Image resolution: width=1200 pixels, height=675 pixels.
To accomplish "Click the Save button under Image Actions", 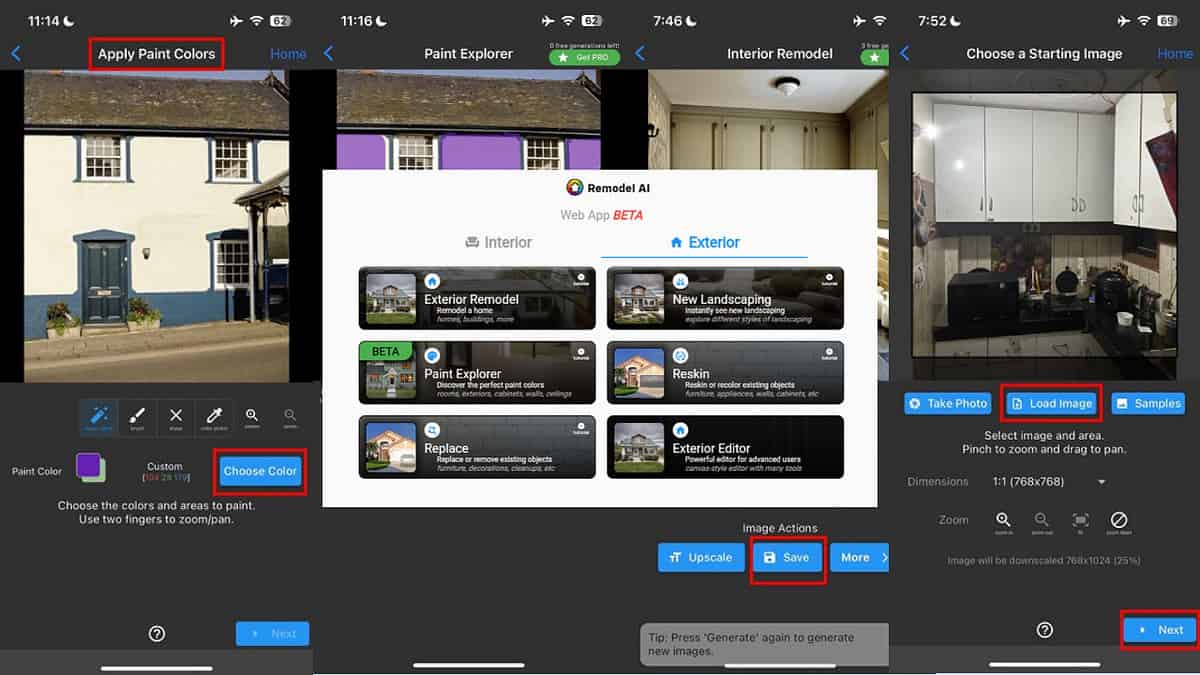I will point(788,557).
